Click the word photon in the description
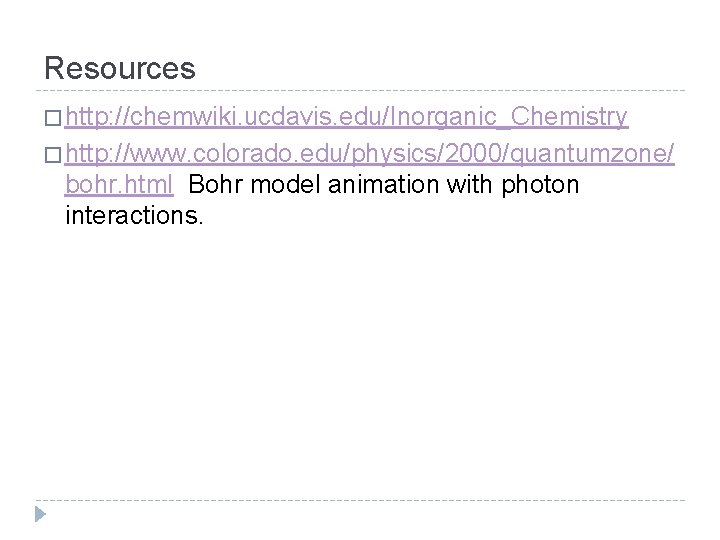The image size is (720, 540). pos(540,186)
